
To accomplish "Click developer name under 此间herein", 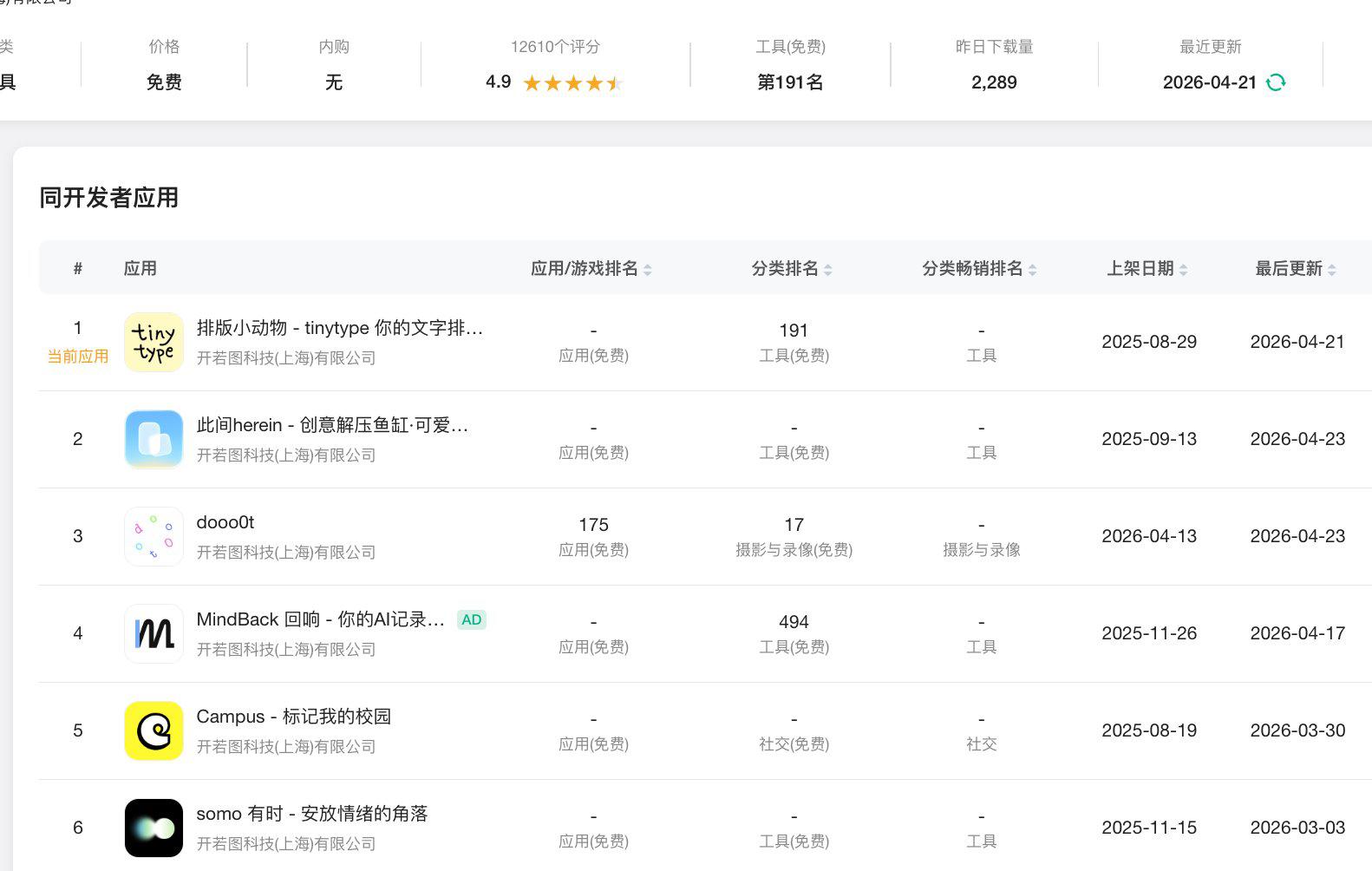I will tap(285, 455).
